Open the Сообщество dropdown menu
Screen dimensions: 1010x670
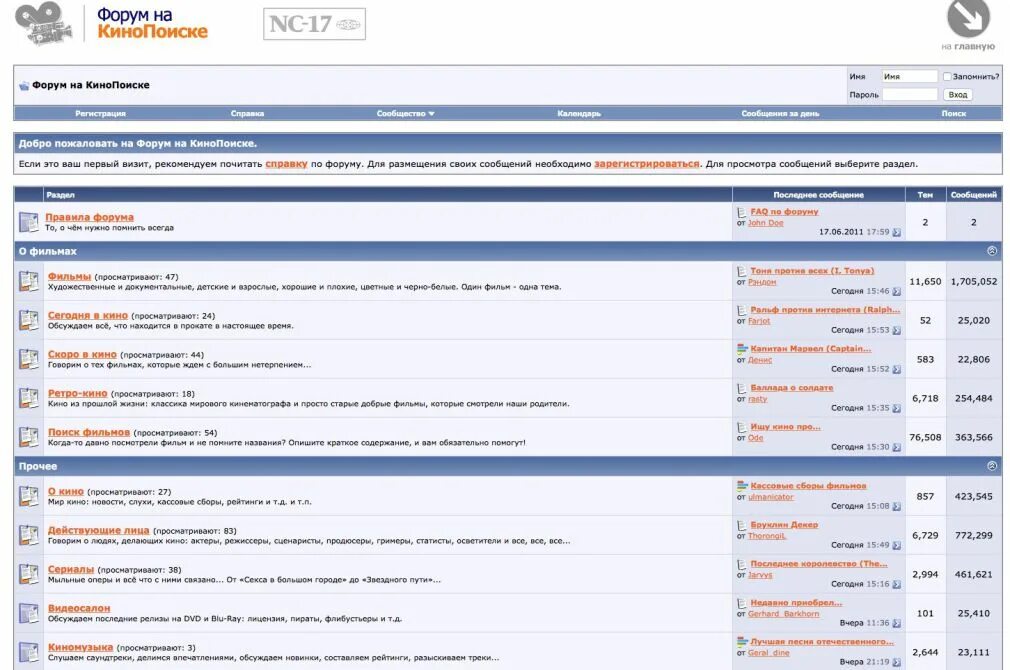405,113
